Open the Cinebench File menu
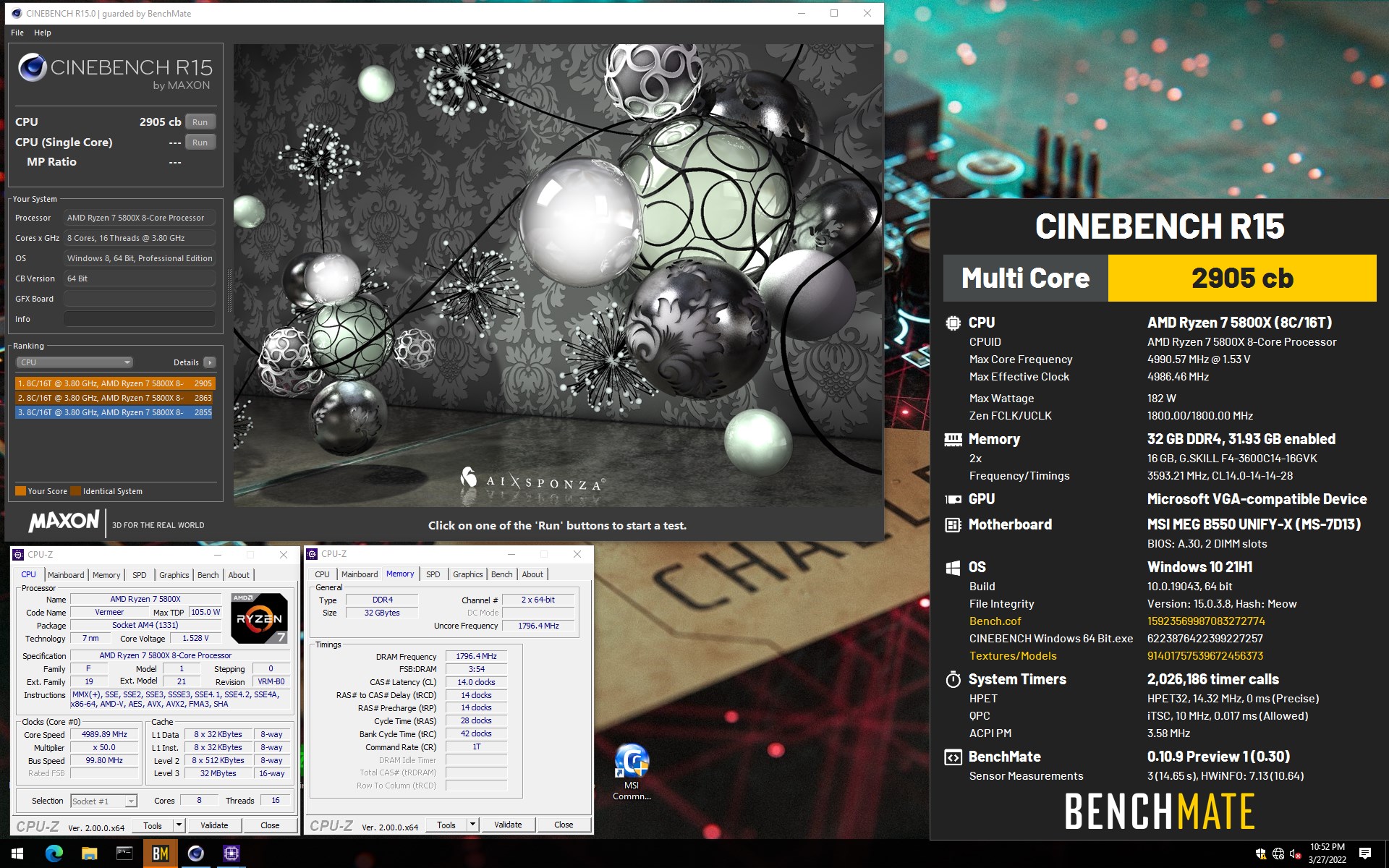 [17, 33]
